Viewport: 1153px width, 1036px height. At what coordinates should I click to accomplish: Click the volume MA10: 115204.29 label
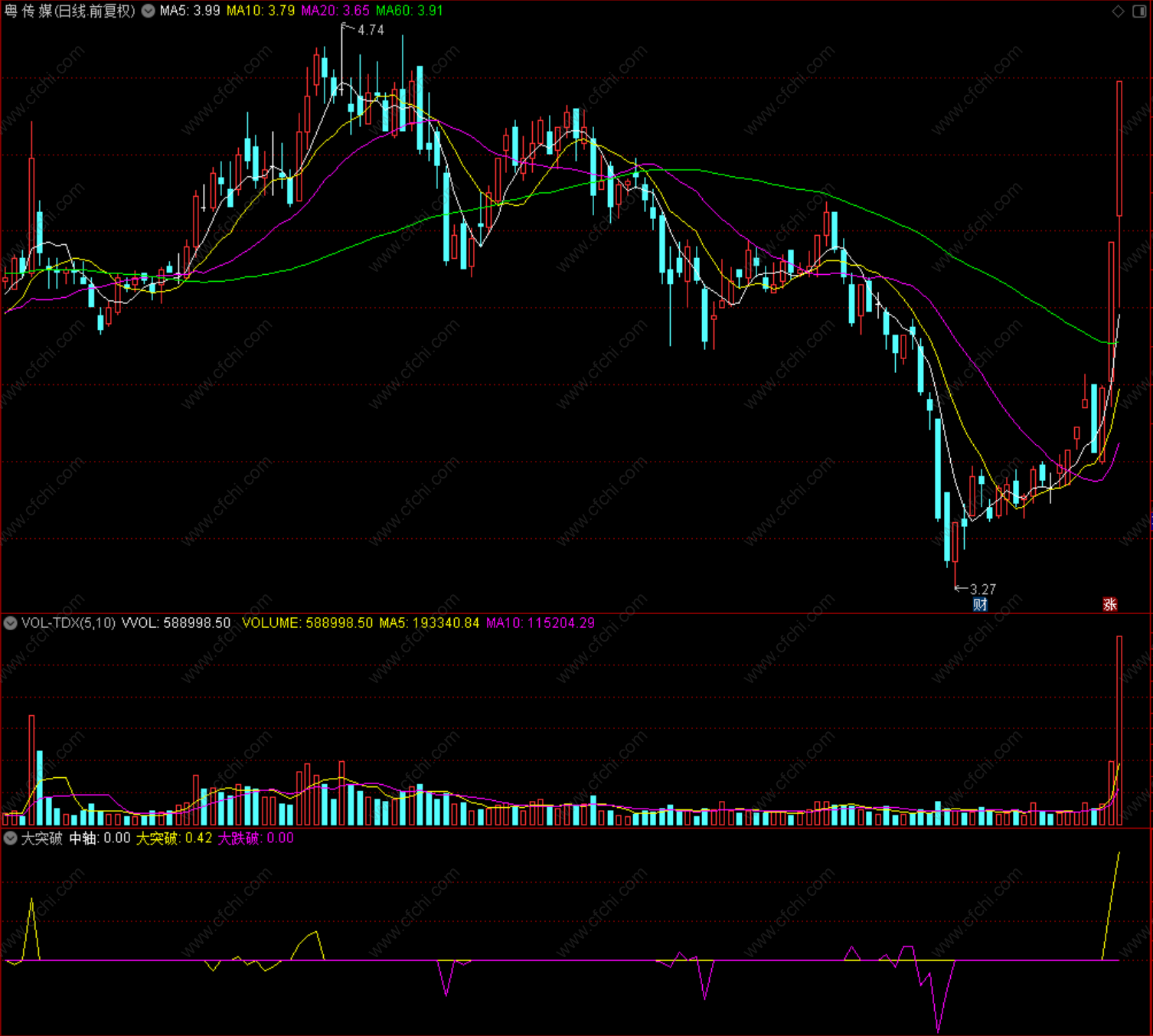pos(541,623)
